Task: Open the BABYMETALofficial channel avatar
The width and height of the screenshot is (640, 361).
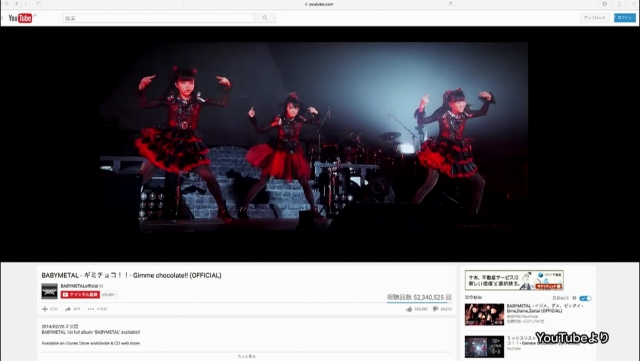Action: coord(49,291)
